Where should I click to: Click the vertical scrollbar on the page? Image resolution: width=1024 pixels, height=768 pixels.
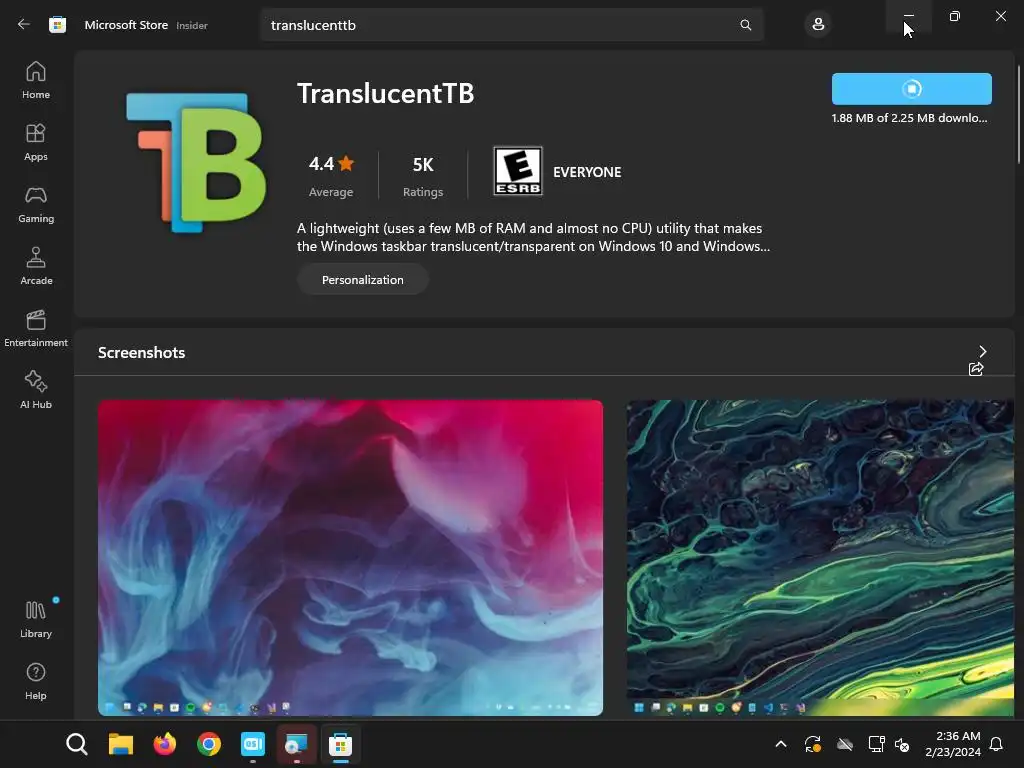coord(1019,114)
